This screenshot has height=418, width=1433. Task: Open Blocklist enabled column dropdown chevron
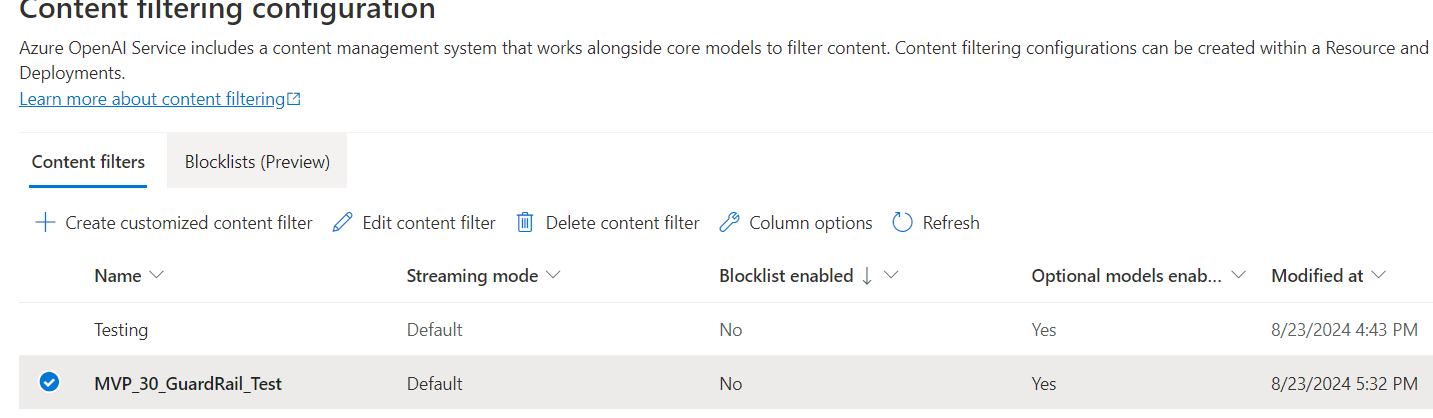click(891, 276)
